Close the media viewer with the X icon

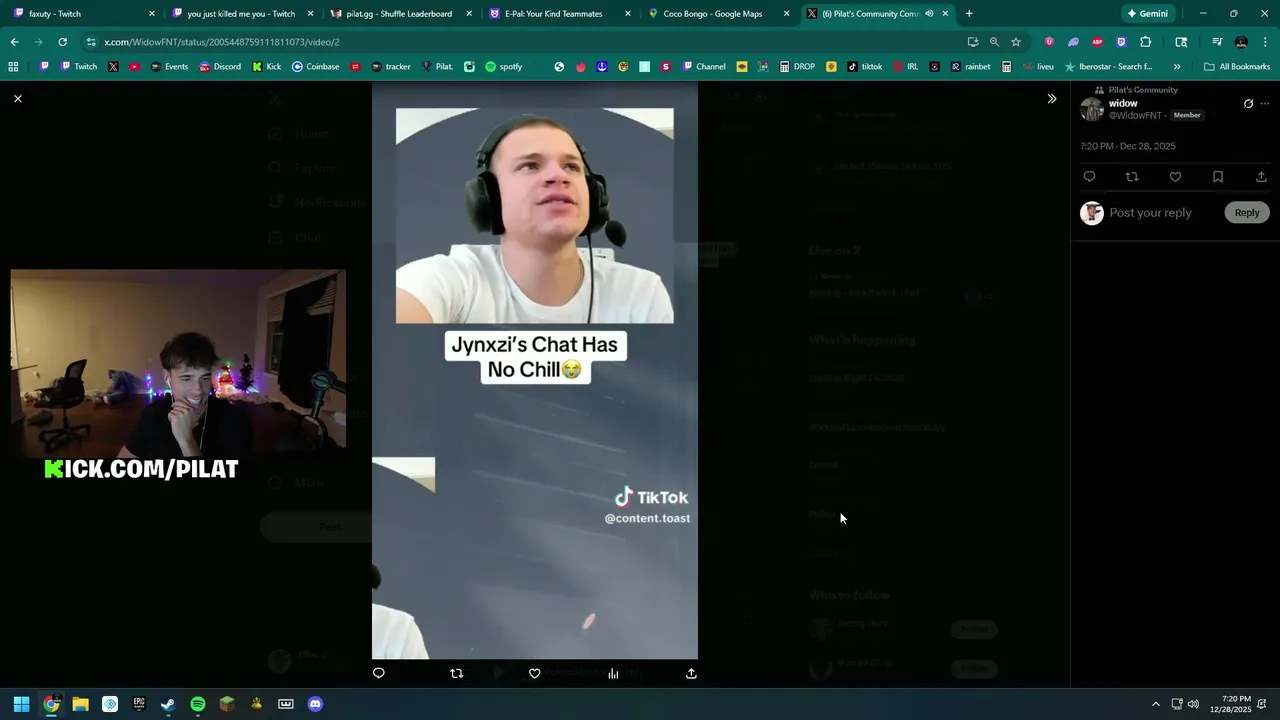point(17,99)
